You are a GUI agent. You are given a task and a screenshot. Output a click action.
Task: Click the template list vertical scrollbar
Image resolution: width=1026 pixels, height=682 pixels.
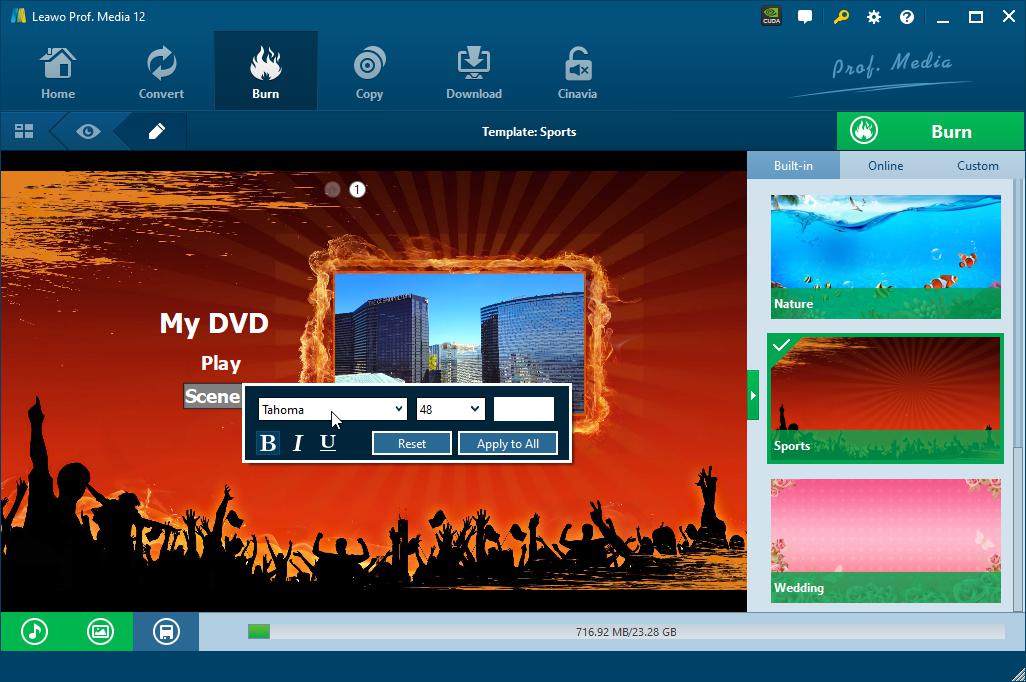click(x=1018, y=530)
